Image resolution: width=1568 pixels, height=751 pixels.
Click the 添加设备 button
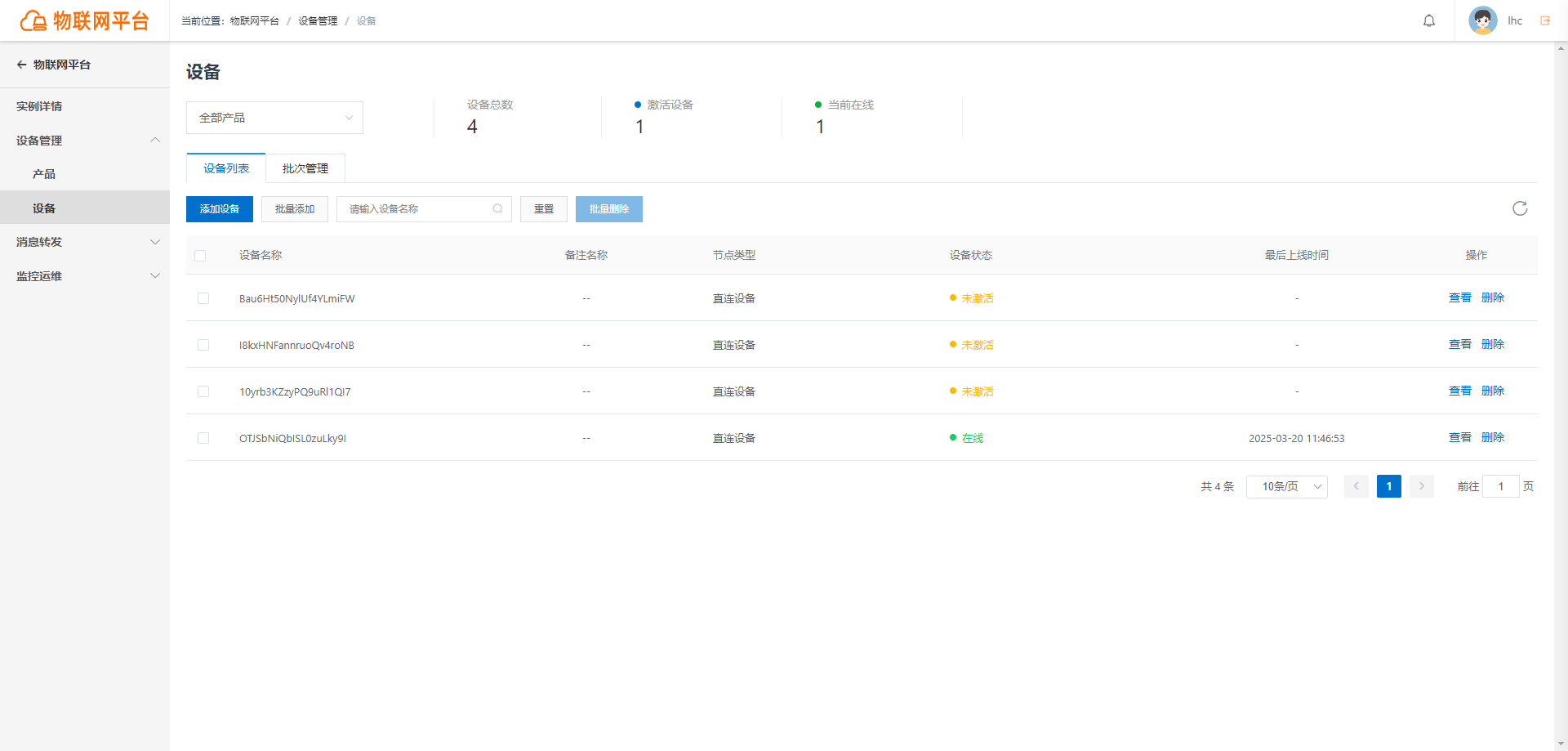tap(220, 209)
